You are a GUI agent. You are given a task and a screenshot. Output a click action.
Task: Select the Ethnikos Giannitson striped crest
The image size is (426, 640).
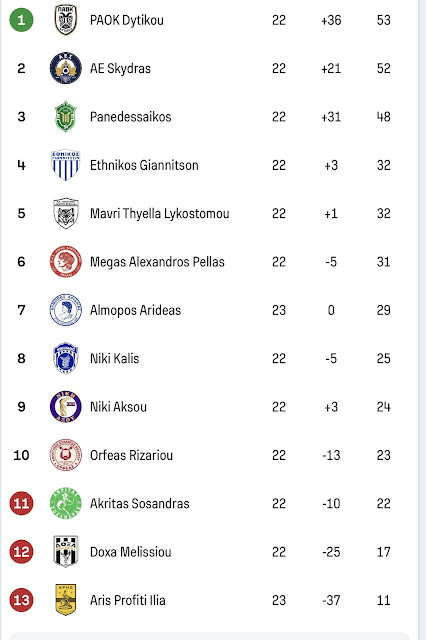tap(66, 165)
